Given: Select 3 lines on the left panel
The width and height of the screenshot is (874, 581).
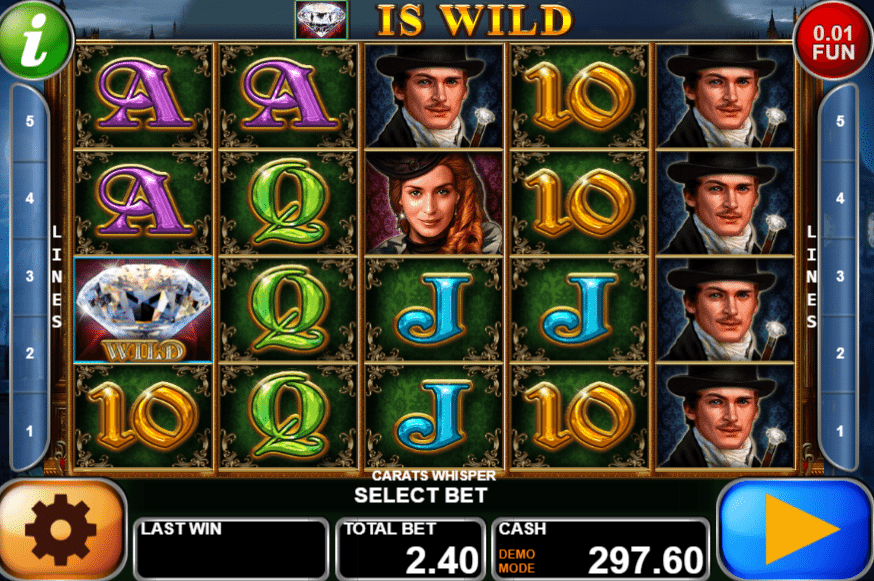Looking at the screenshot, I should (30, 276).
